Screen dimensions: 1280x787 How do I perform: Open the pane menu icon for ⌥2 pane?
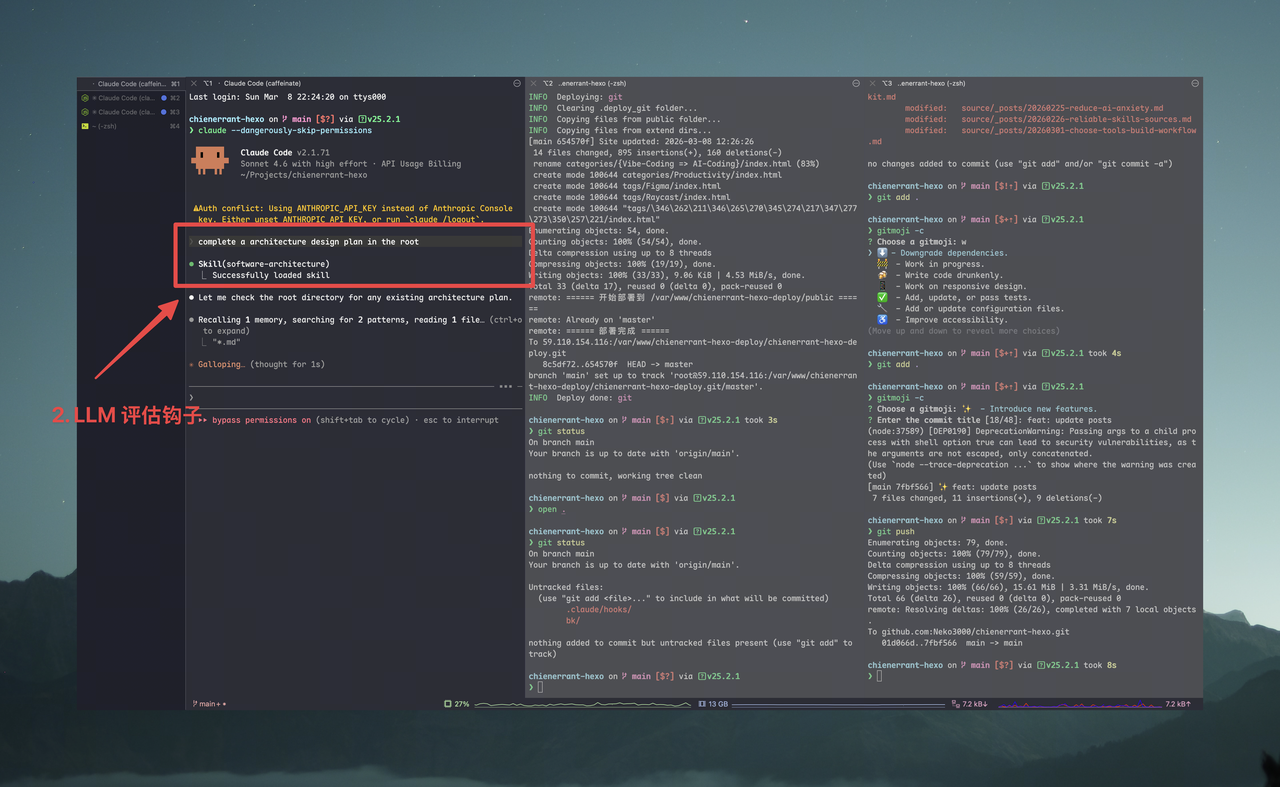pos(856,83)
